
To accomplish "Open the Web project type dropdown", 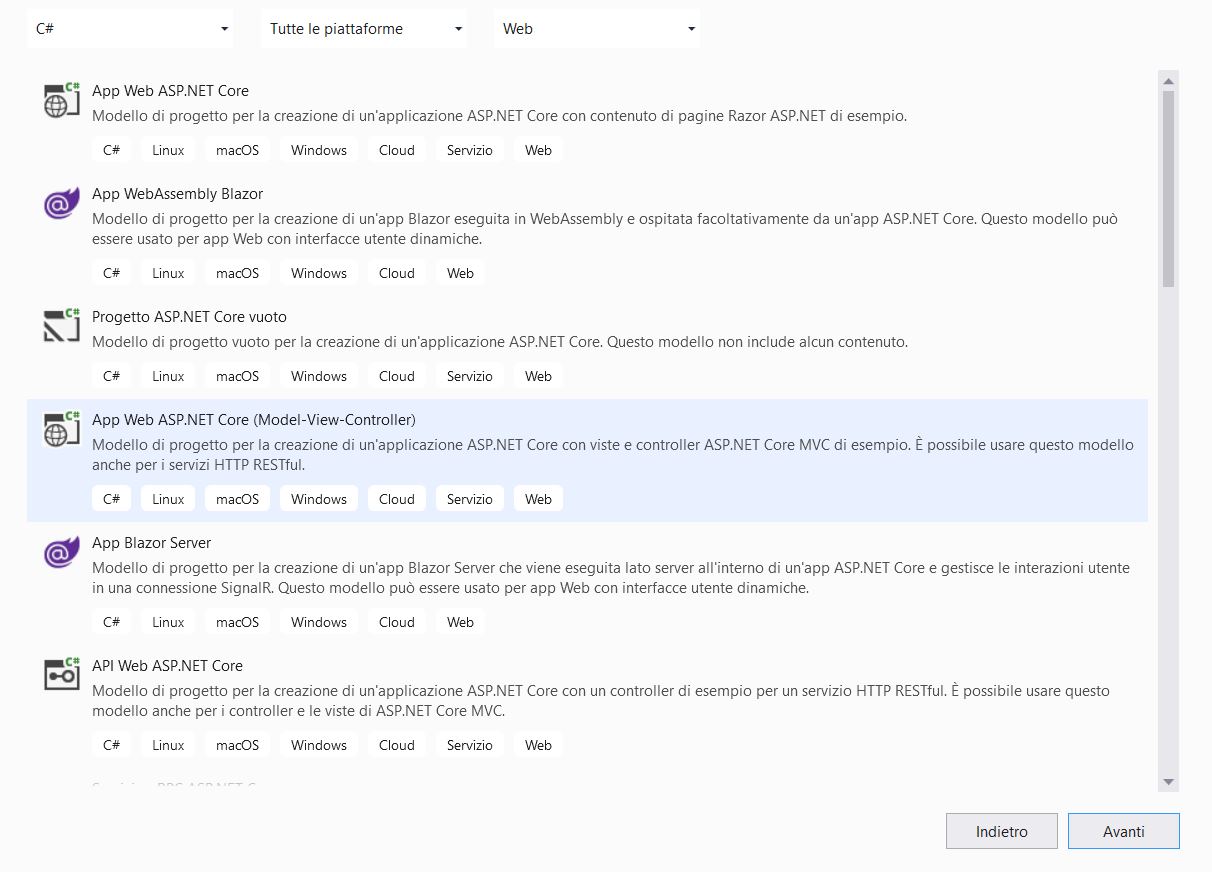I will point(597,29).
